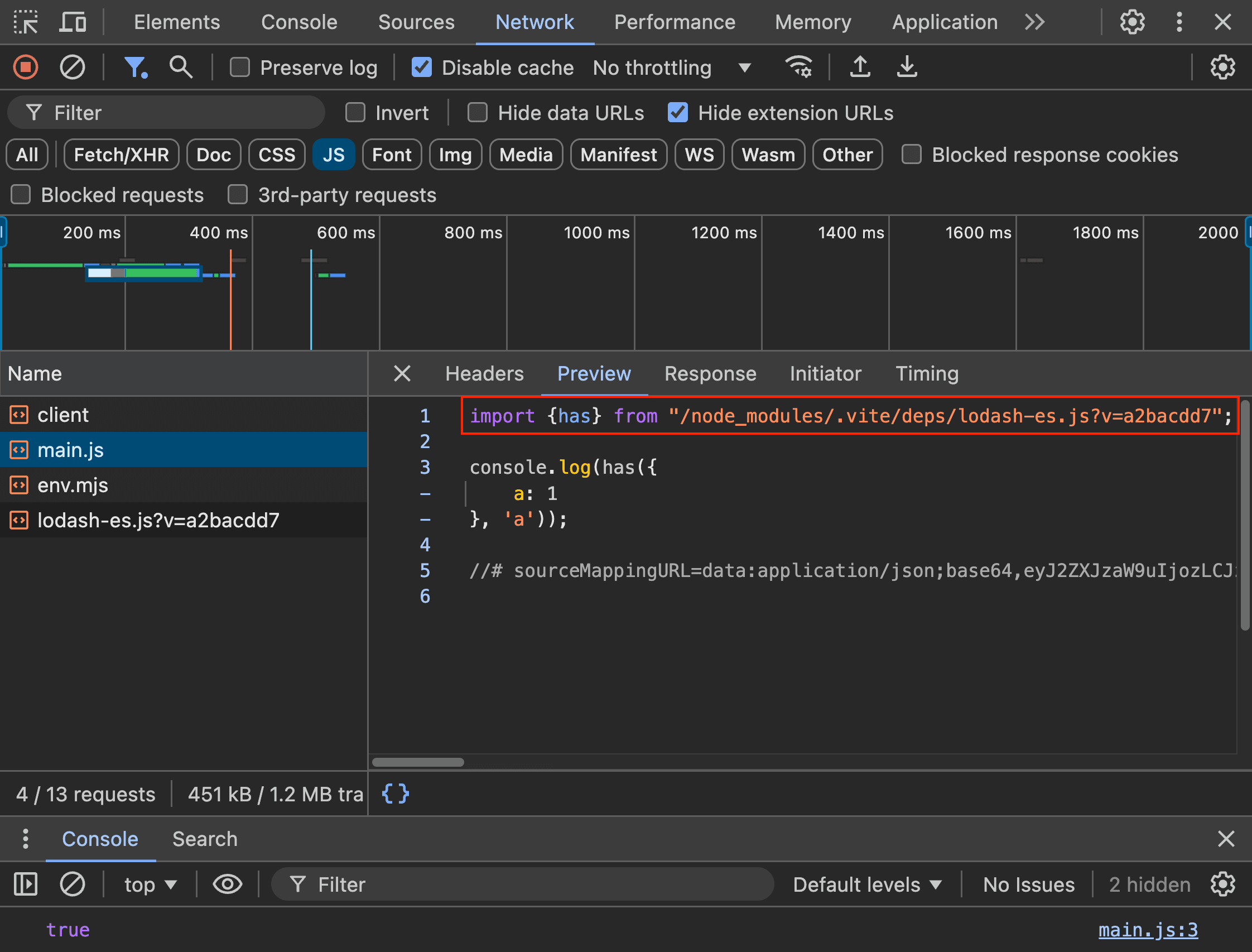Select the env.mjs request in the list

tap(73, 484)
